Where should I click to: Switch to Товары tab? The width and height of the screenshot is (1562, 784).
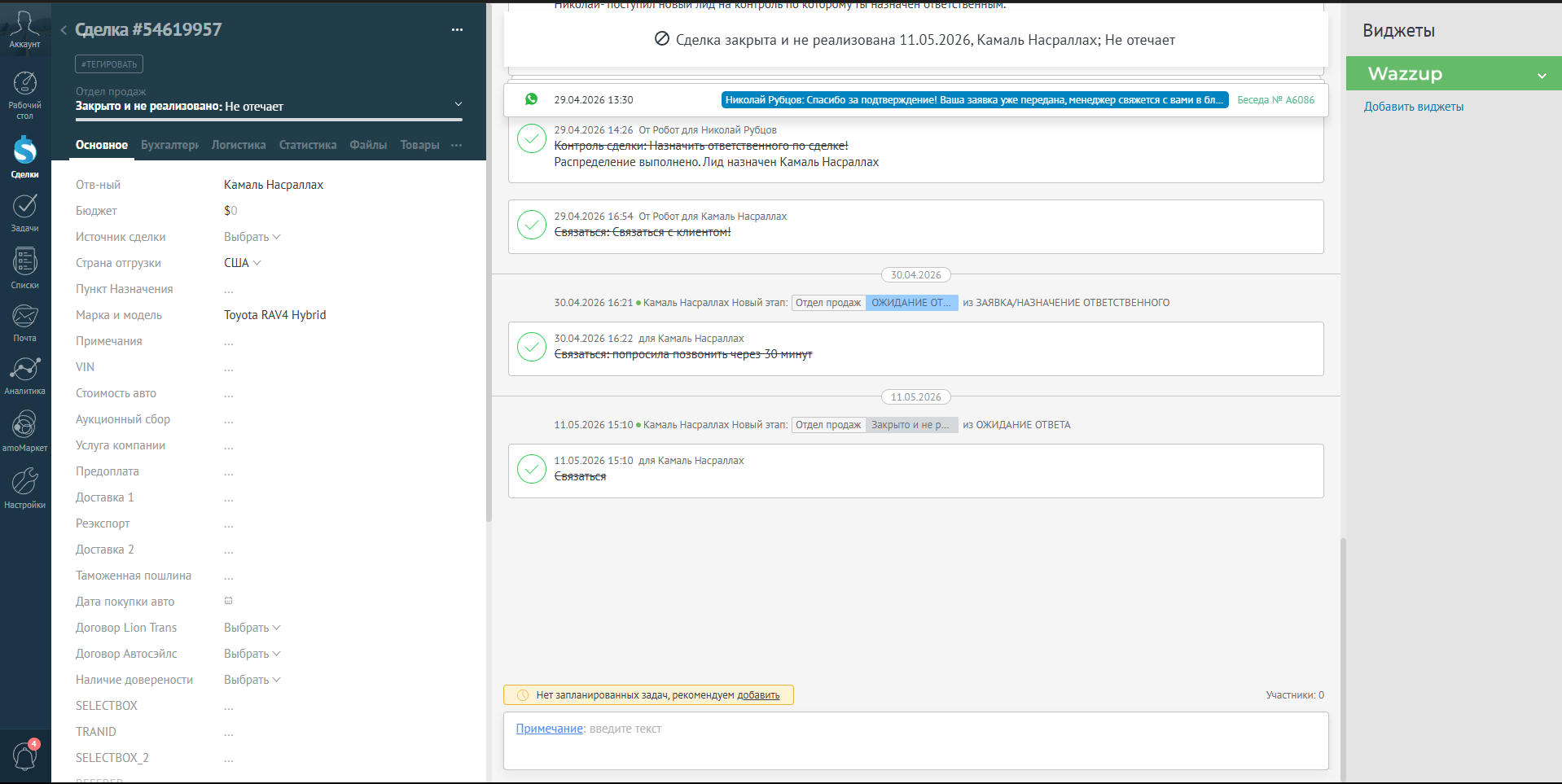(x=419, y=145)
